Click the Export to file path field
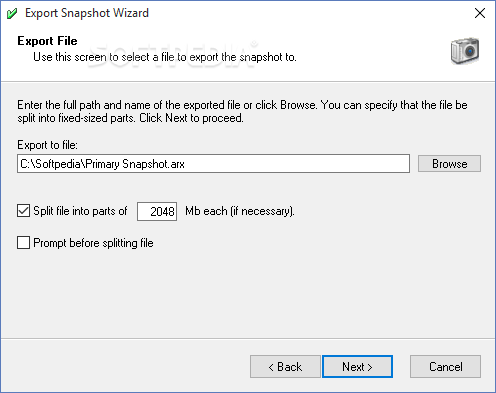 [x=213, y=164]
